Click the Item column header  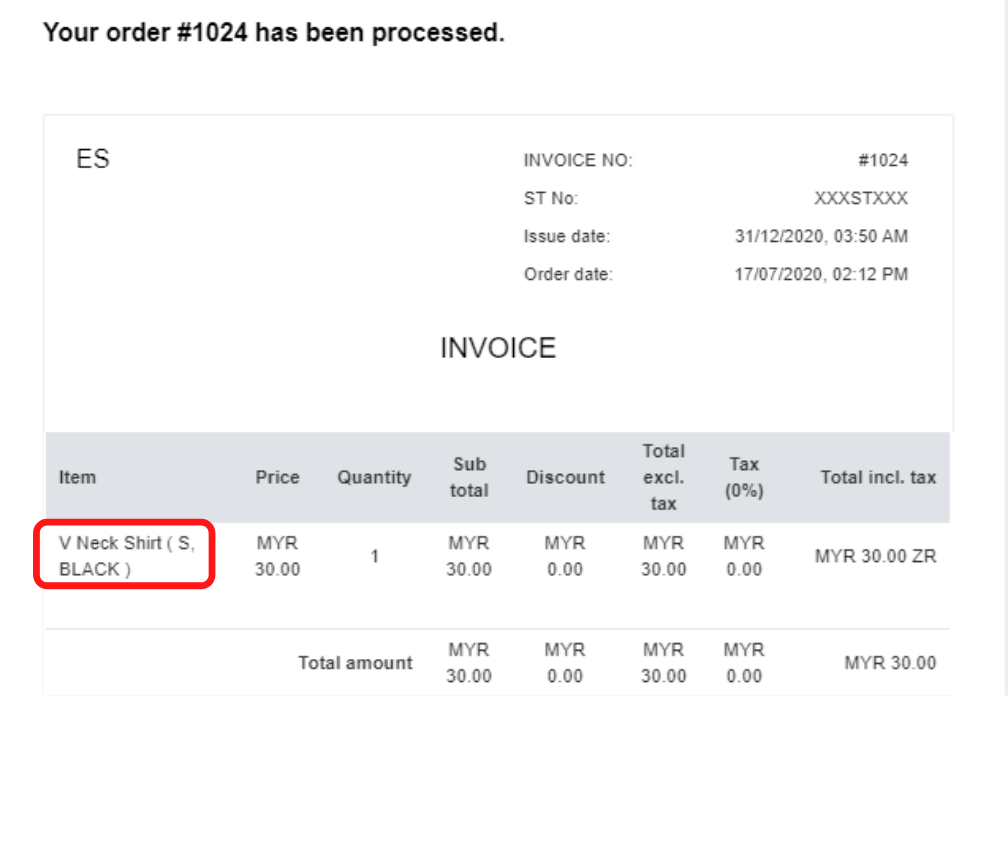[x=77, y=477]
